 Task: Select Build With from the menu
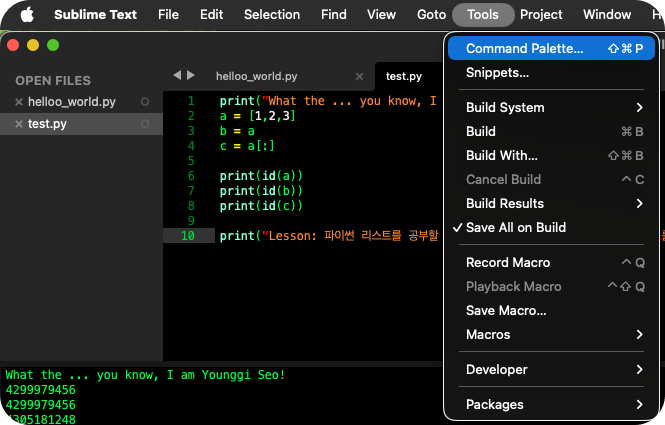(502, 155)
